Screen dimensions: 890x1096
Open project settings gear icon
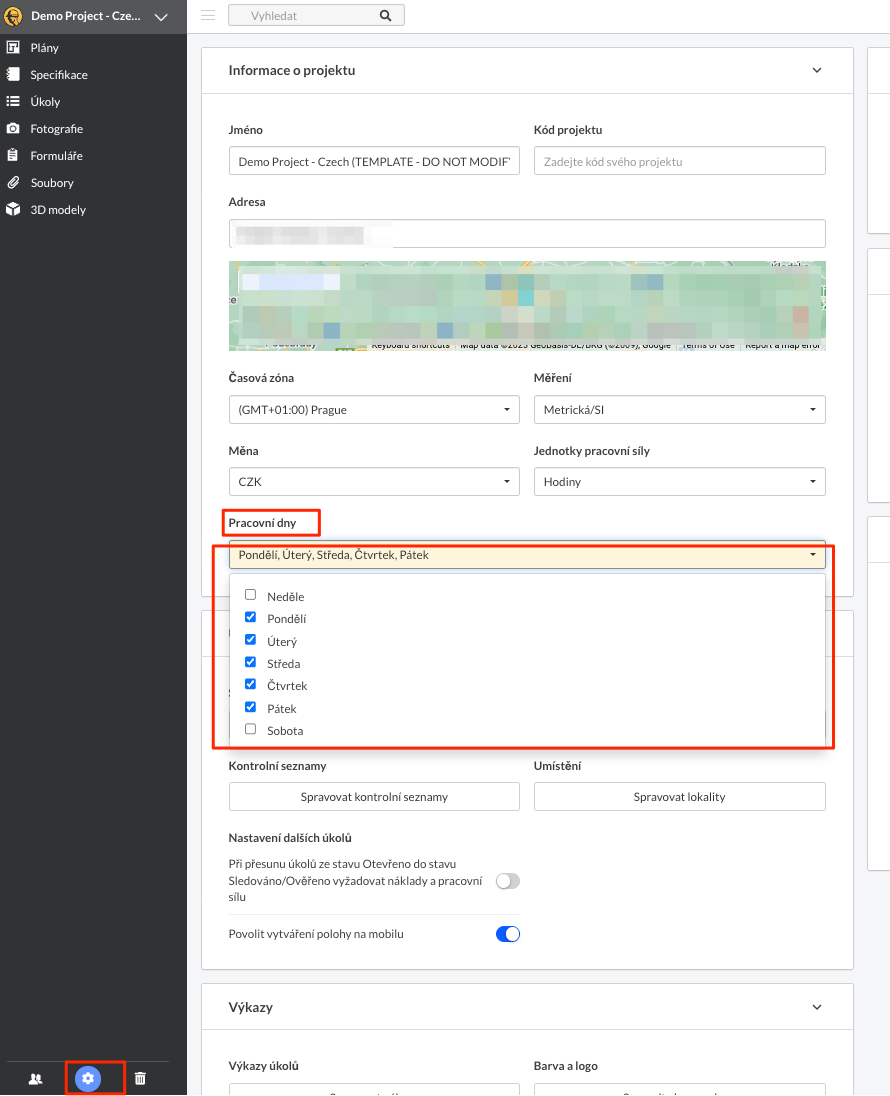pos(88,1079)
